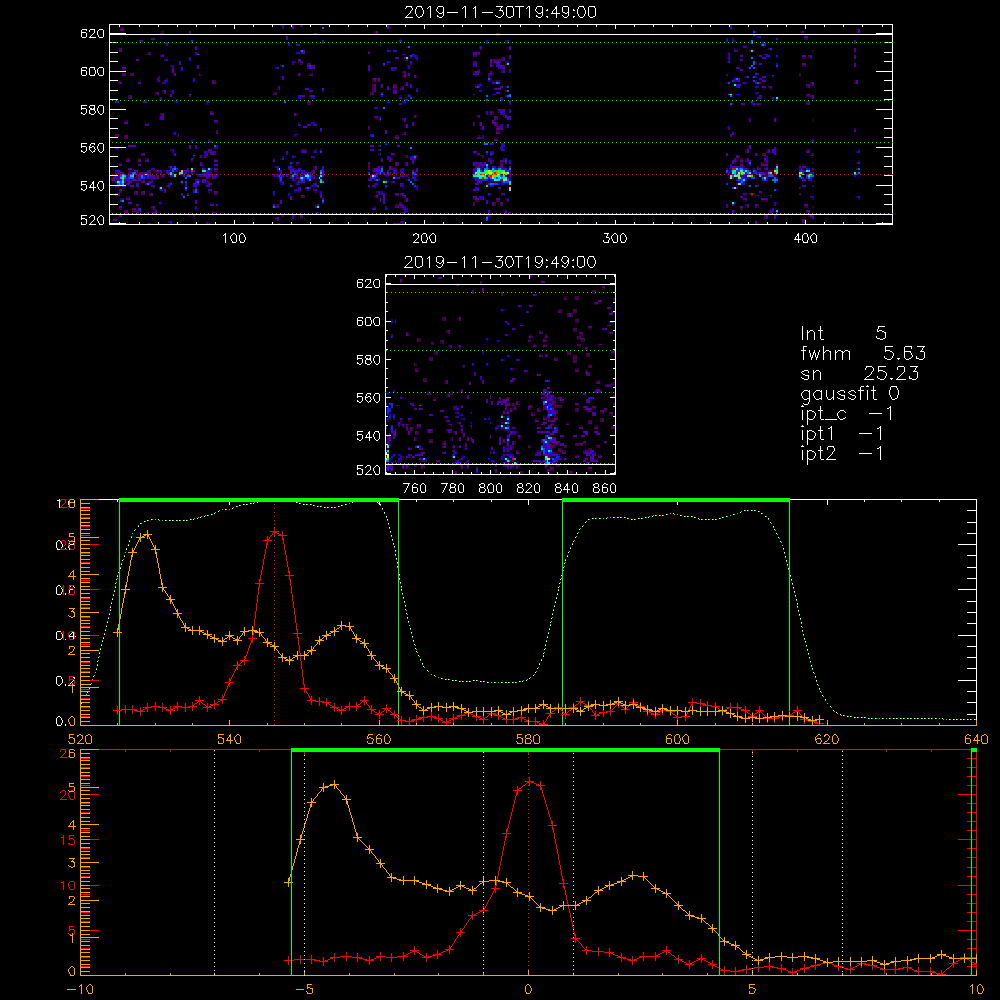Select the '800' x-axis label on small spectrogram
The height and width of the screenshot is (1000, 1000).
pyautogui.click(x=490, y=489)
